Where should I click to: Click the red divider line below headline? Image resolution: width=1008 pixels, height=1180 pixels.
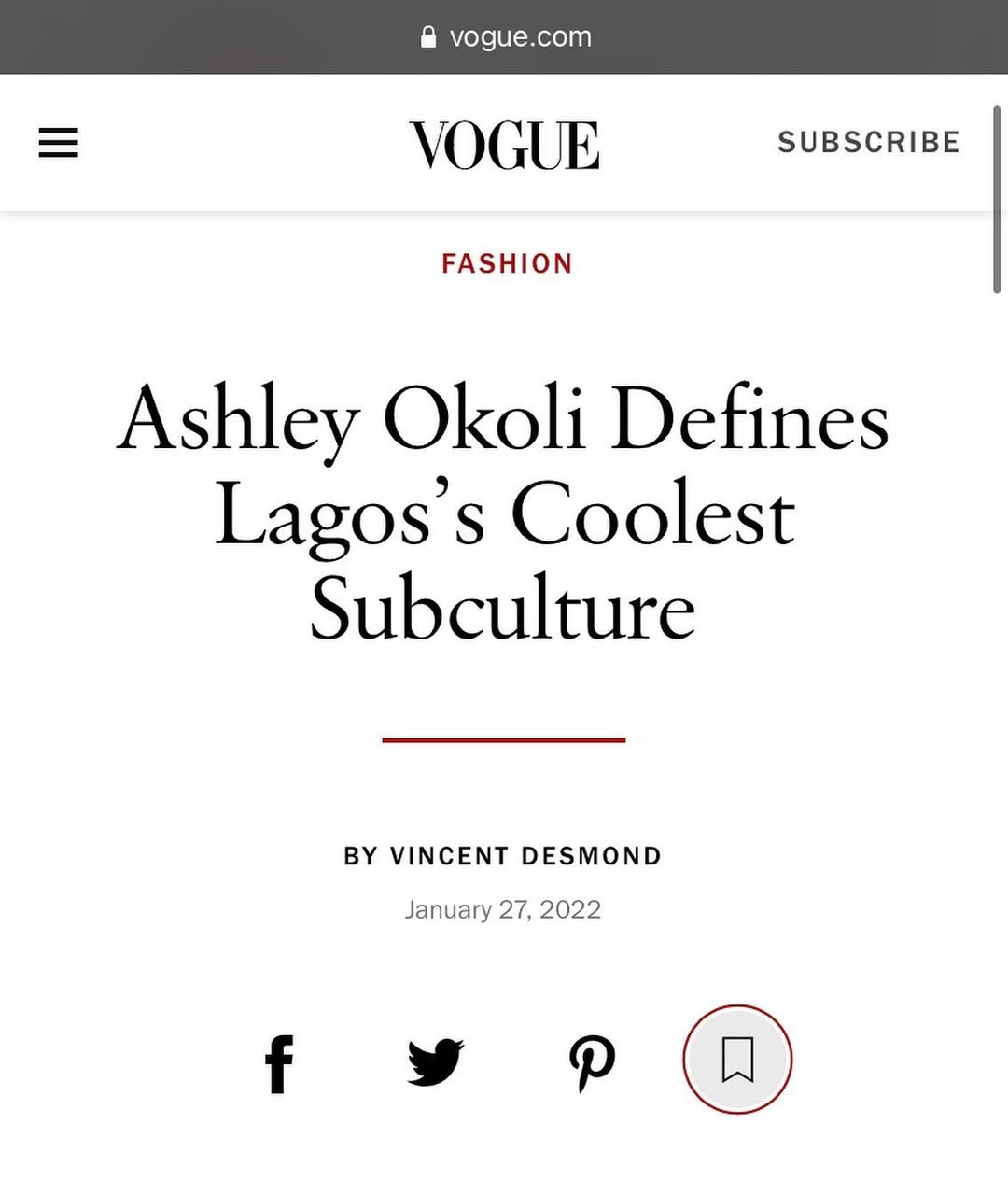pos(504,739)
